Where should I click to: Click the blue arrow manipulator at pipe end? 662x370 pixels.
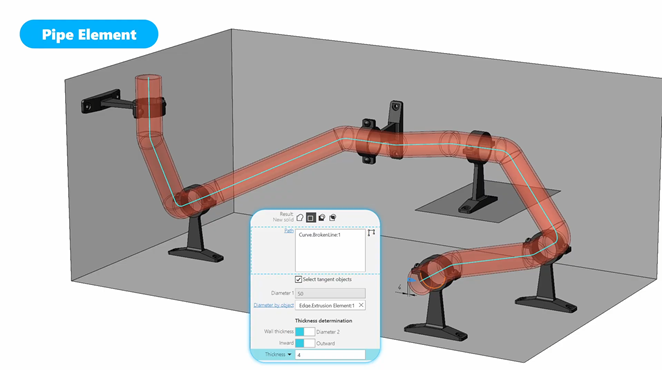(x=411, y=280)
